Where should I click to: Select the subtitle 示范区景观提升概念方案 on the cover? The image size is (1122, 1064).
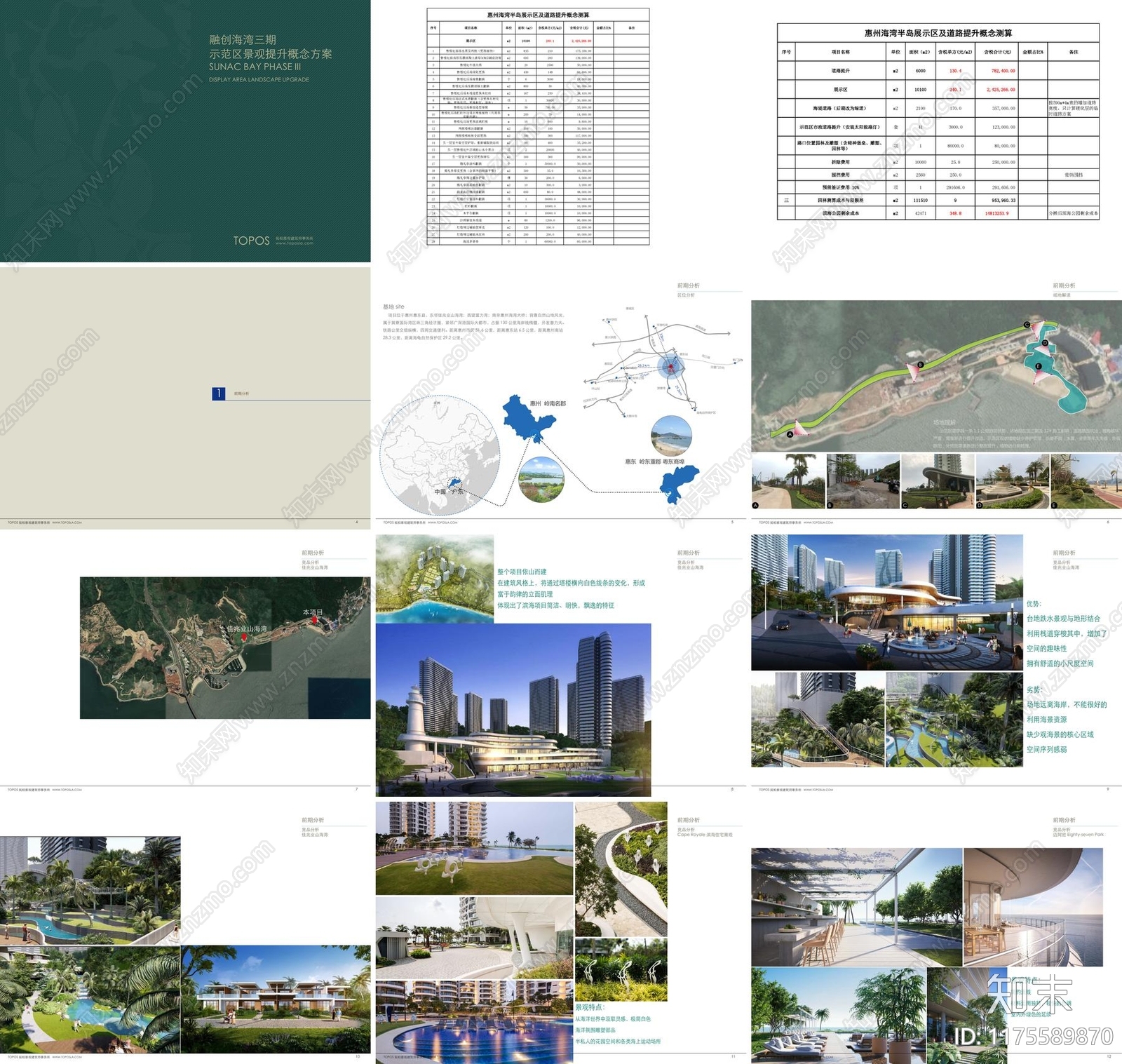(270, 54)
